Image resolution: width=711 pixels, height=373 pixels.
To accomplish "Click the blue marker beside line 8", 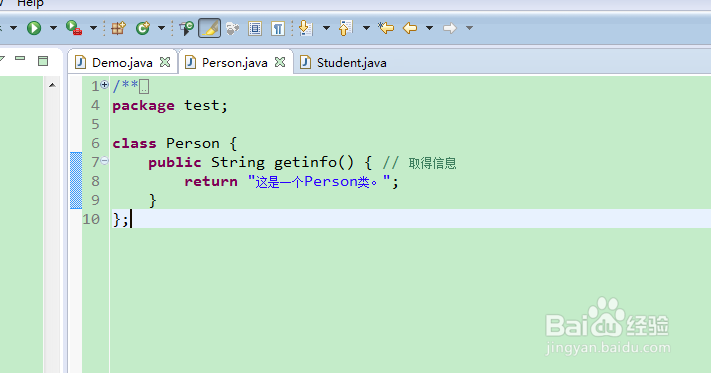I will (76, 180).
